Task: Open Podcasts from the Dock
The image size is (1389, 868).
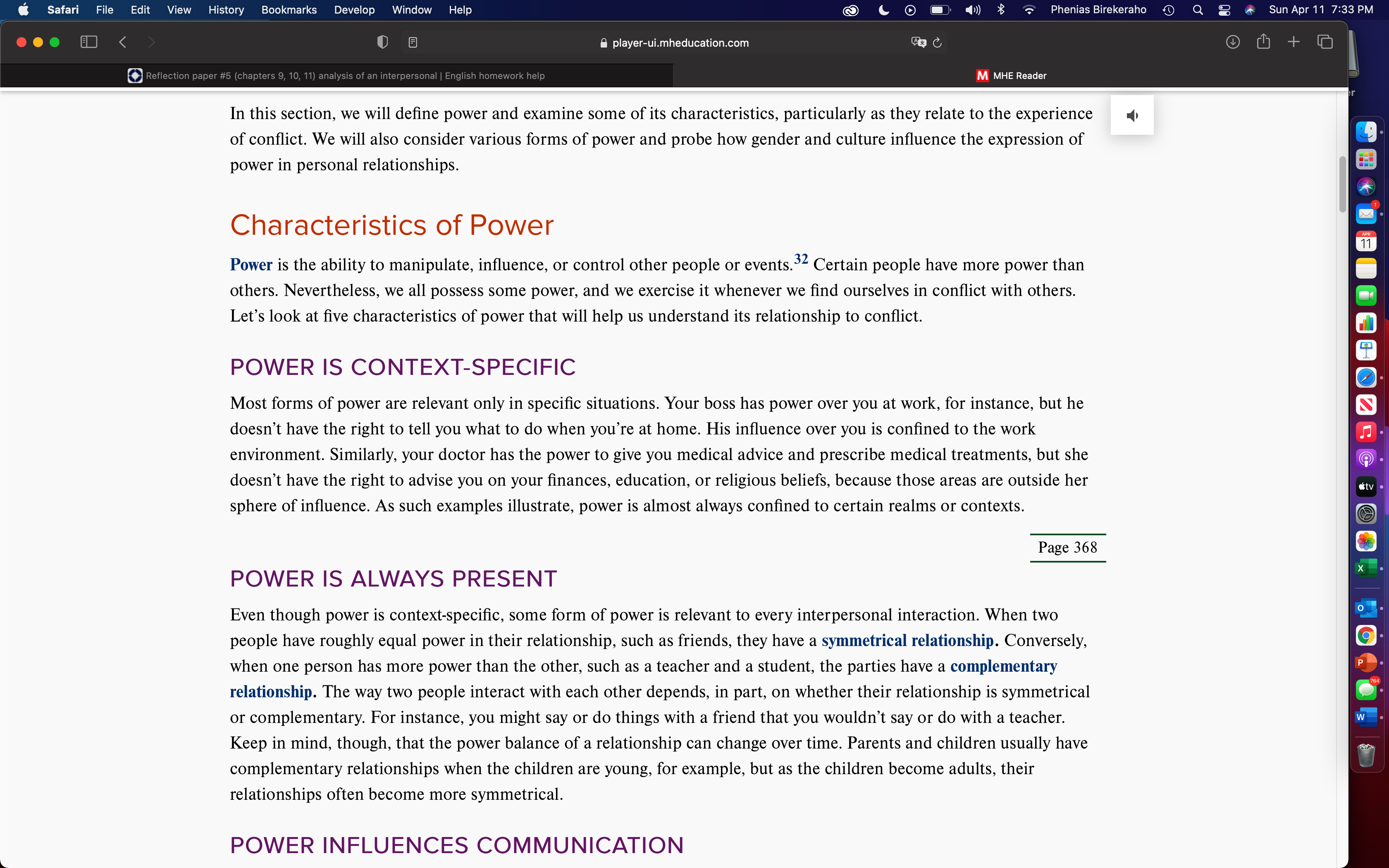Action: pos(1366,459)
